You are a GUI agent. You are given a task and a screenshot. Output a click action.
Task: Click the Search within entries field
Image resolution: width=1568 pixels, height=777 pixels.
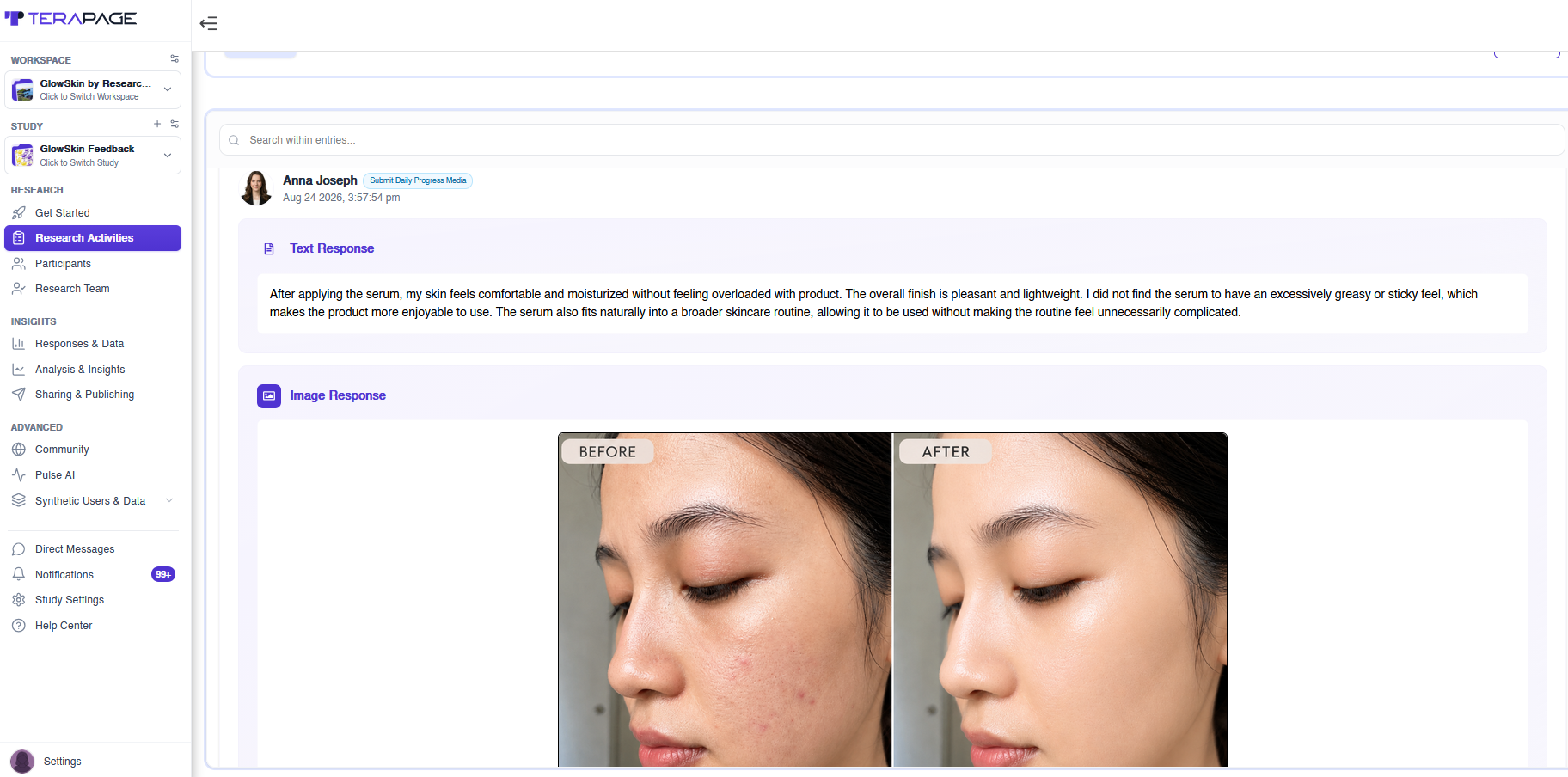(x=891, y=140)
